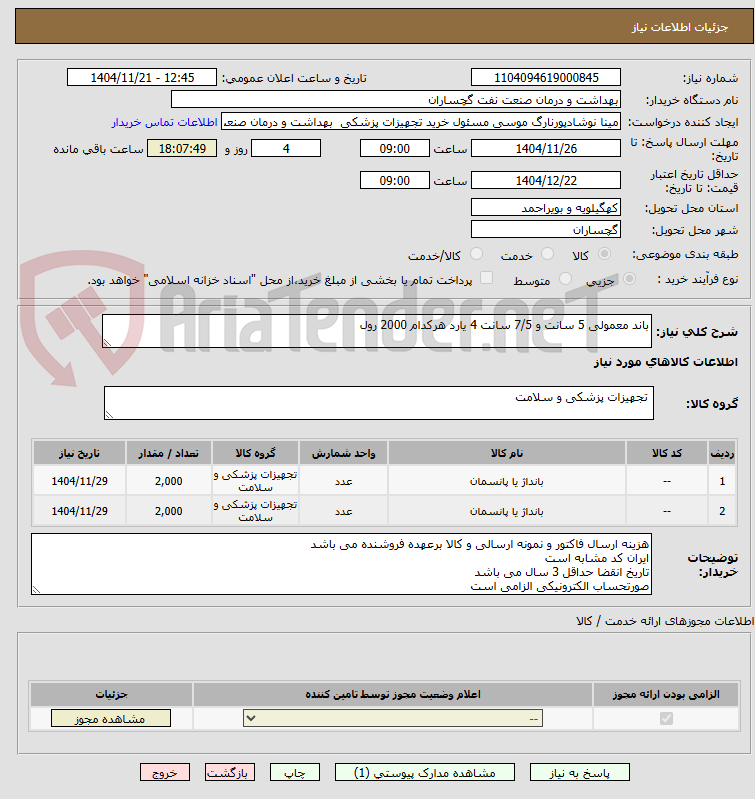The width and height of the screenshot is (755, 799).
Task: Click the چاپ print button
Action: 295,773
